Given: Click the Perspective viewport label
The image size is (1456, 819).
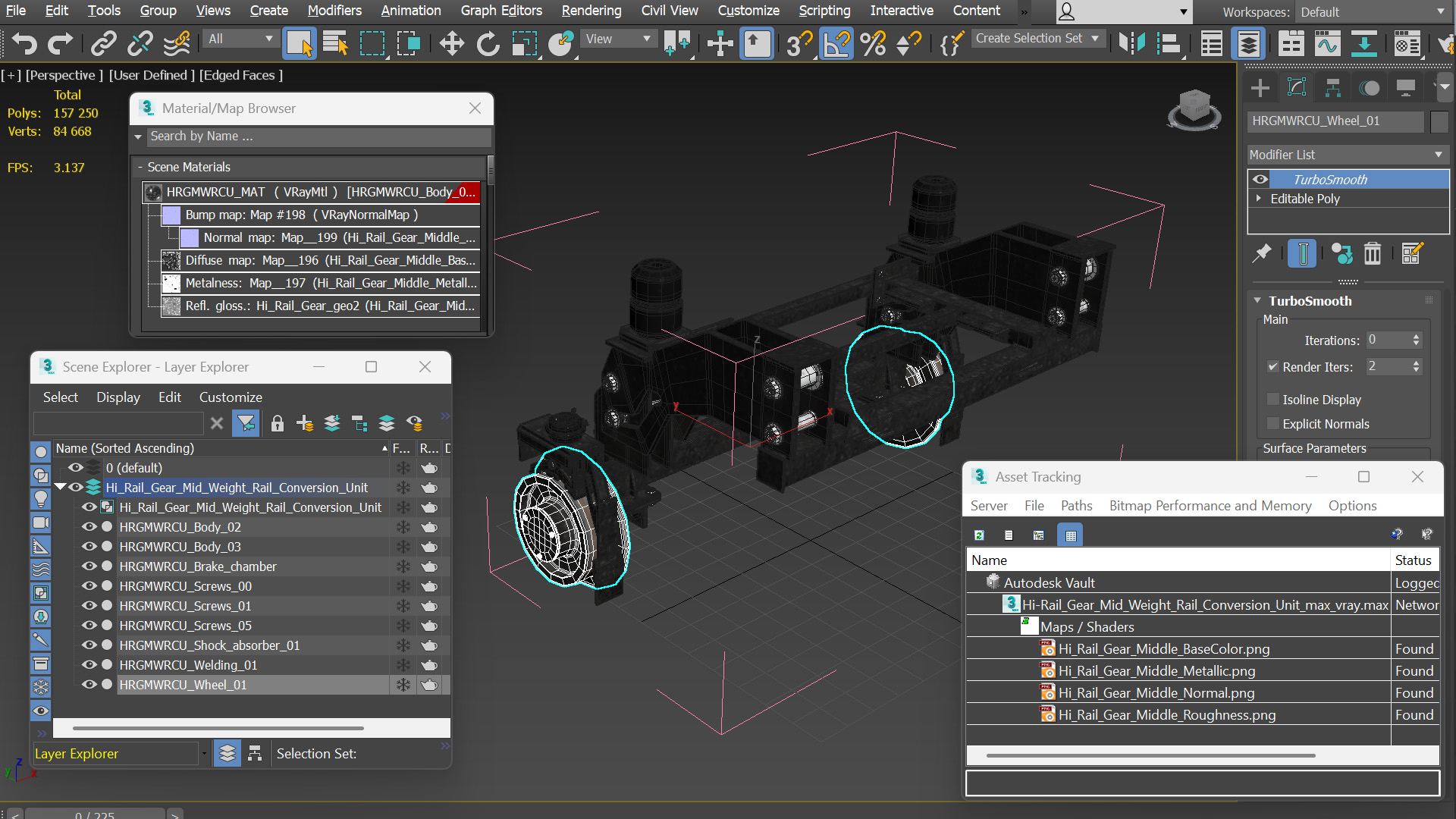Looking at the screenshot, I should tap(64, 75).
